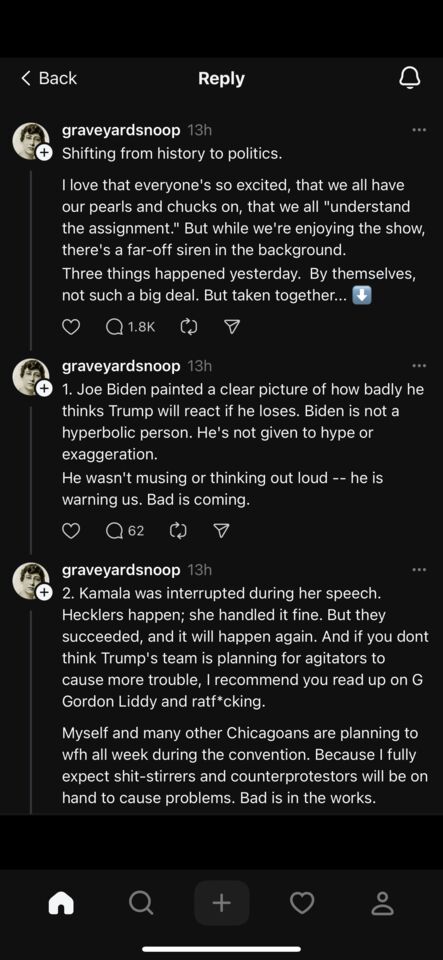Create a new thread with the plus button
This screenshot has width=443, height=960.
[222, 902]
